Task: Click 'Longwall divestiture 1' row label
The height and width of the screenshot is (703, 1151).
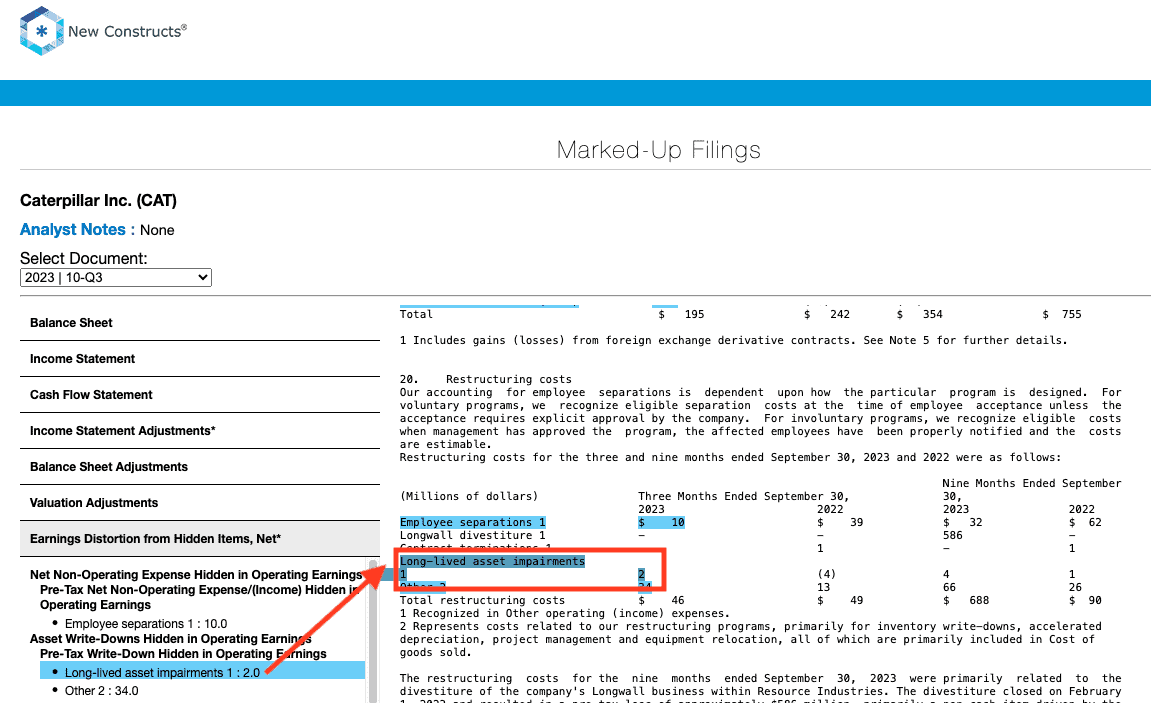Action: coord(473,536)
